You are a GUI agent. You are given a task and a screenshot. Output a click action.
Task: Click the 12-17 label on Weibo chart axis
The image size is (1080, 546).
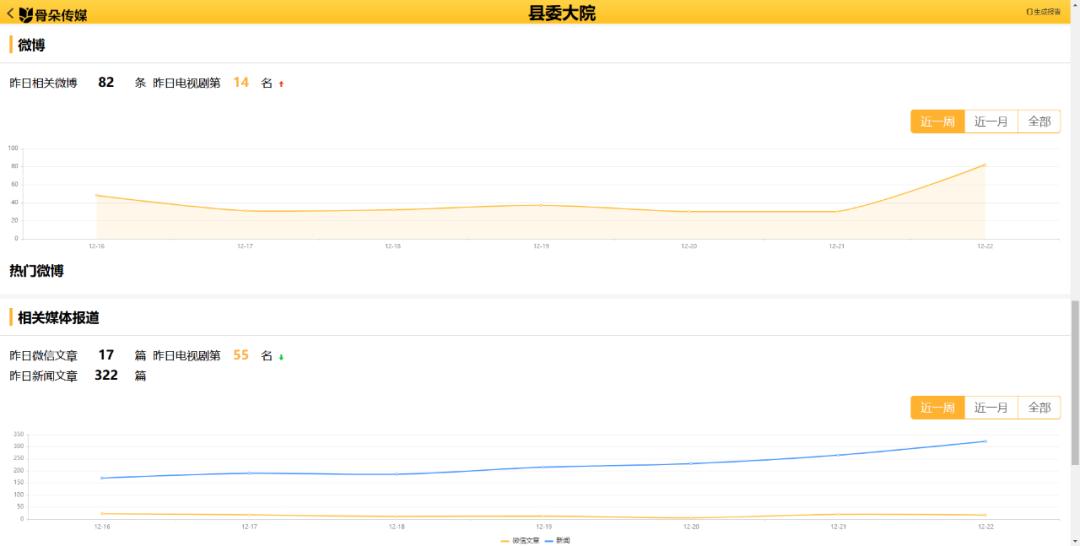[245, 246]
